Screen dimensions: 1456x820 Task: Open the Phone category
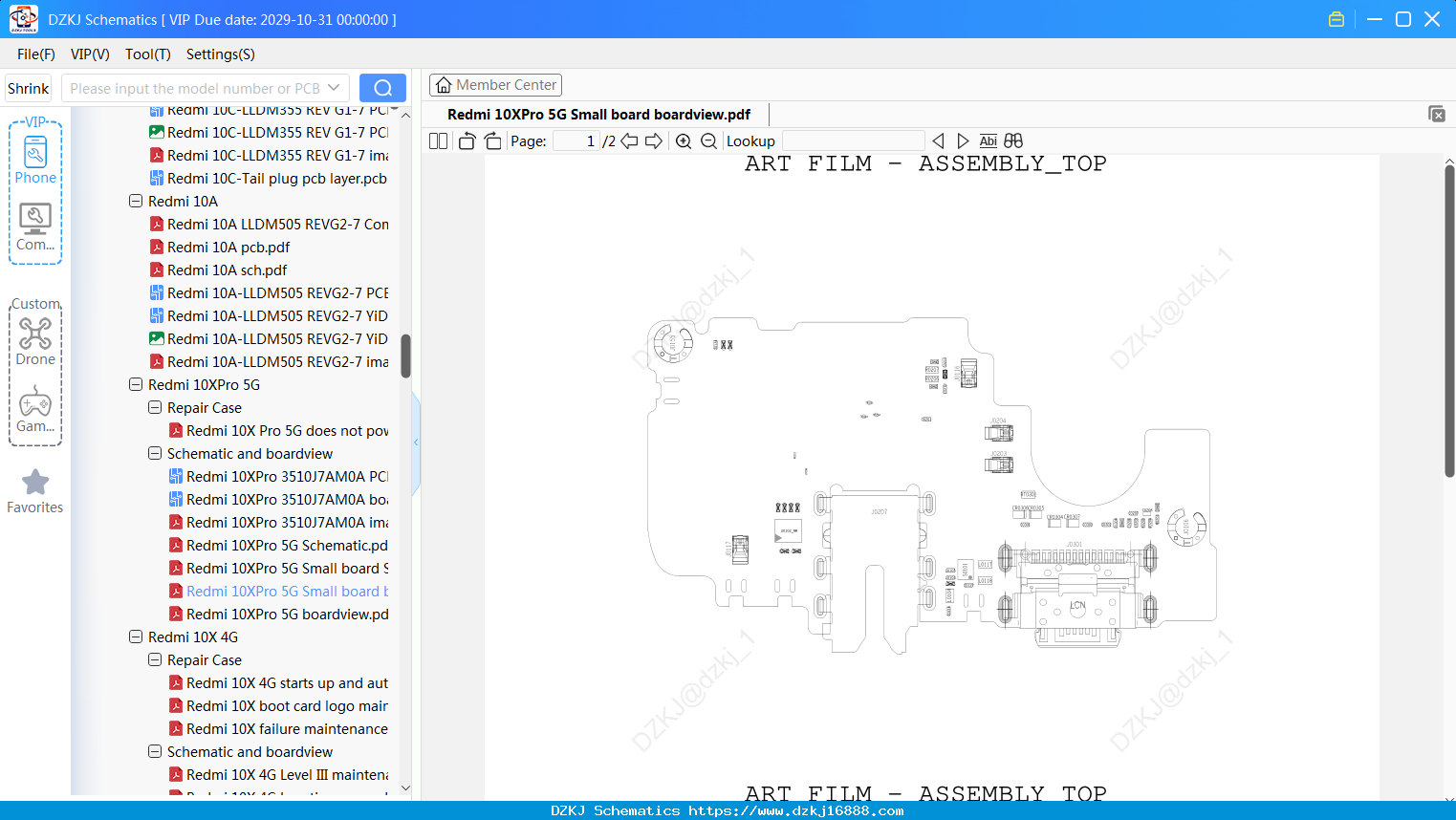pos(35,161)
